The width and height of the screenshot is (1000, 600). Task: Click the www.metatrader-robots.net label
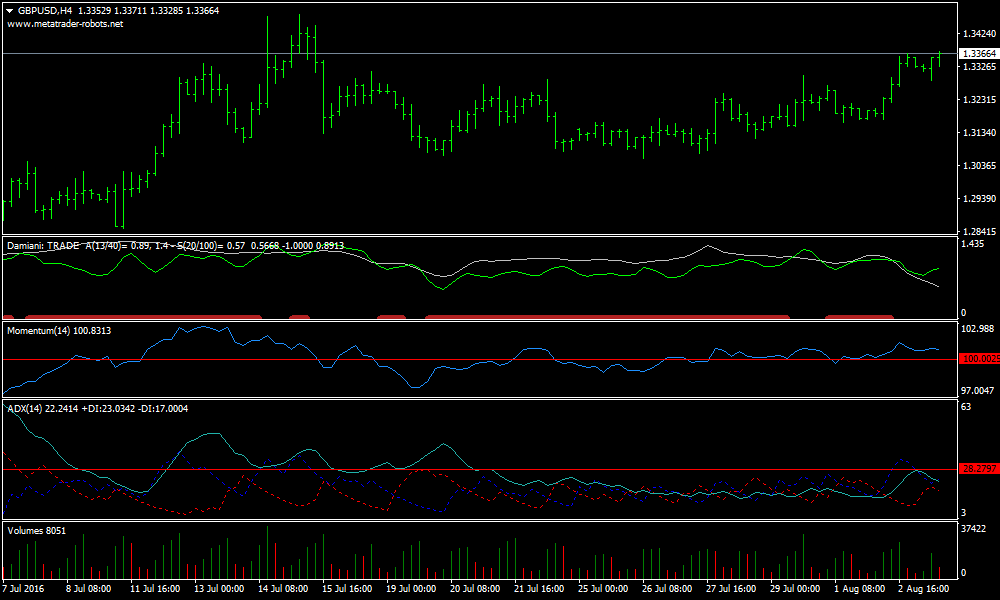(65, 23)
